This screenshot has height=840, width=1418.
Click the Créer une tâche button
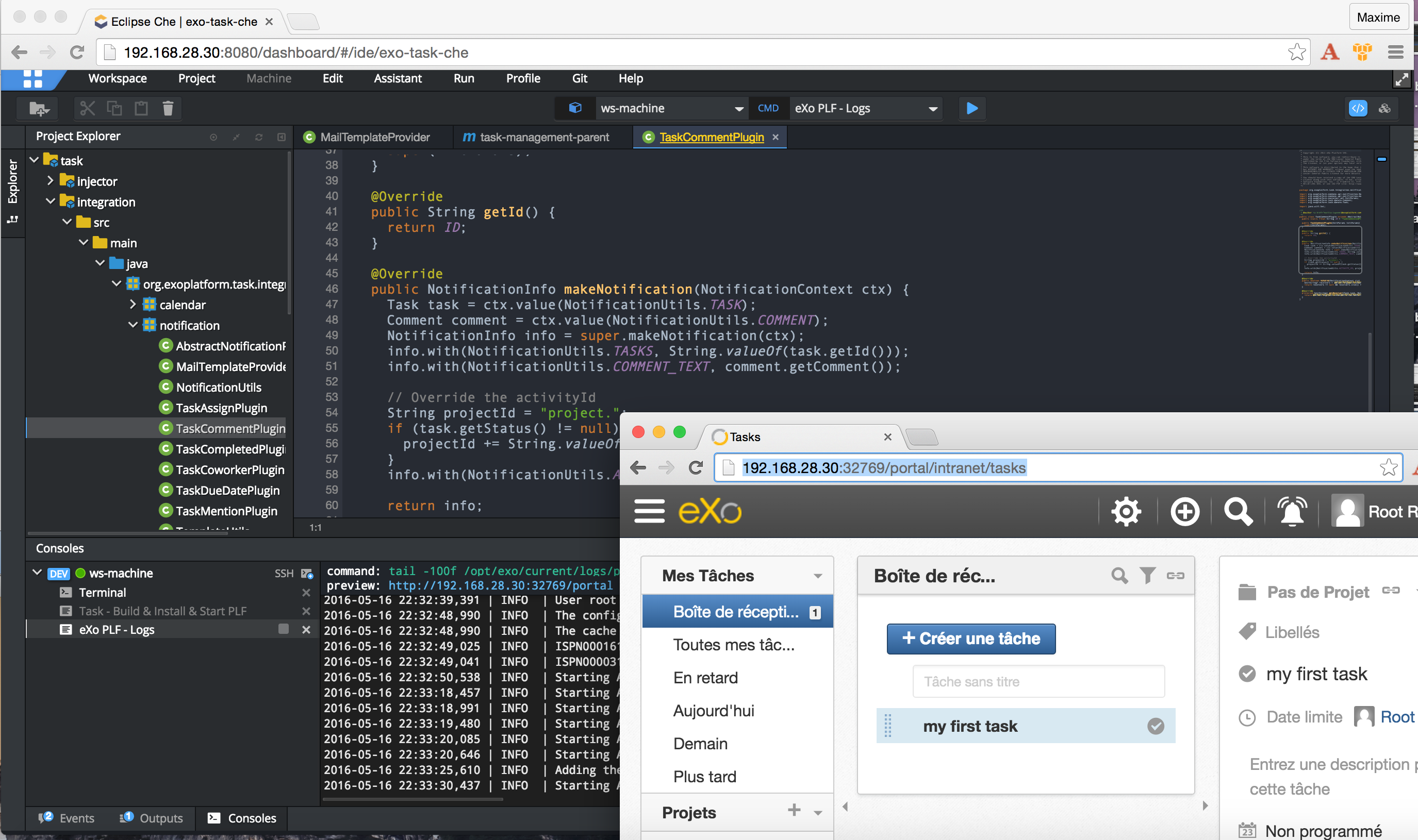[x=970, y=639]
